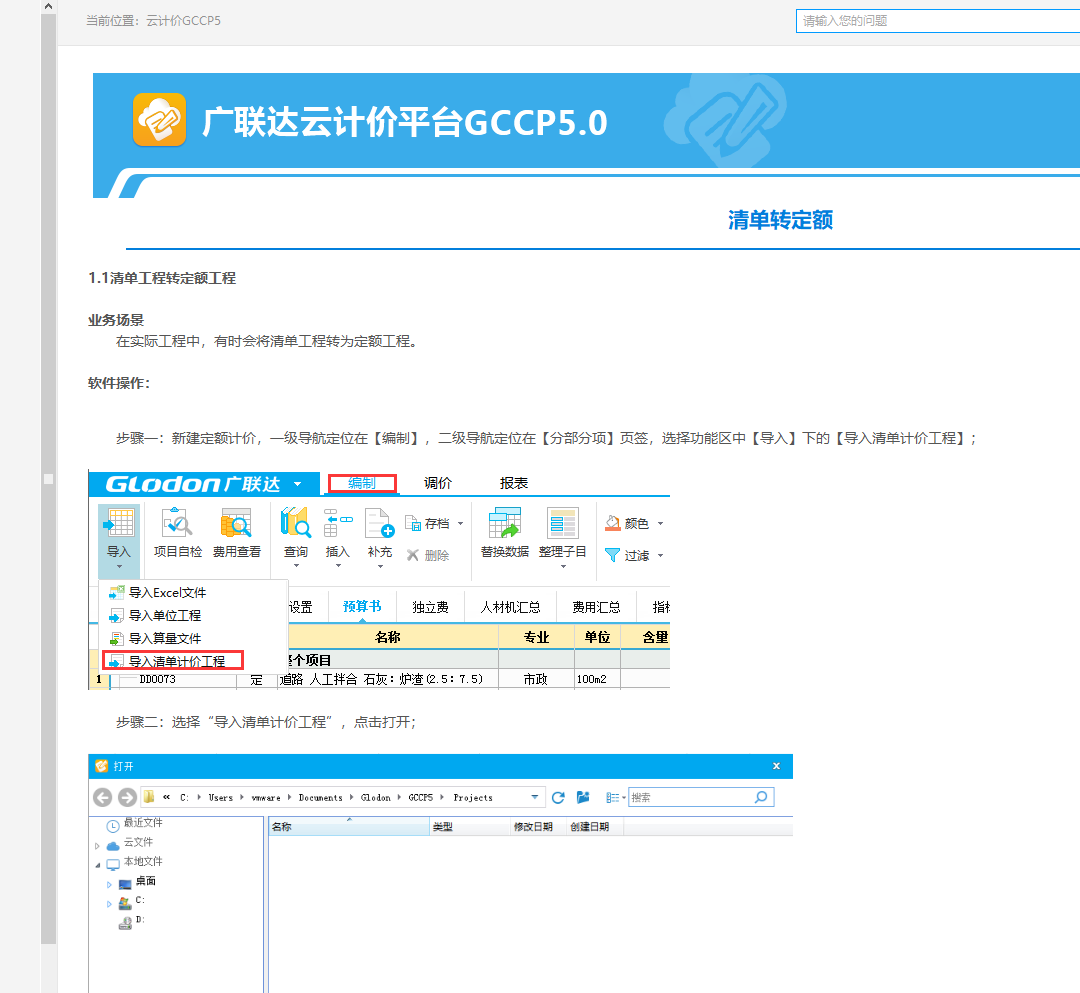
Task: Choose 导入单位工程 from the import menu
Action: pyautogui.click(x=165, y=616)
